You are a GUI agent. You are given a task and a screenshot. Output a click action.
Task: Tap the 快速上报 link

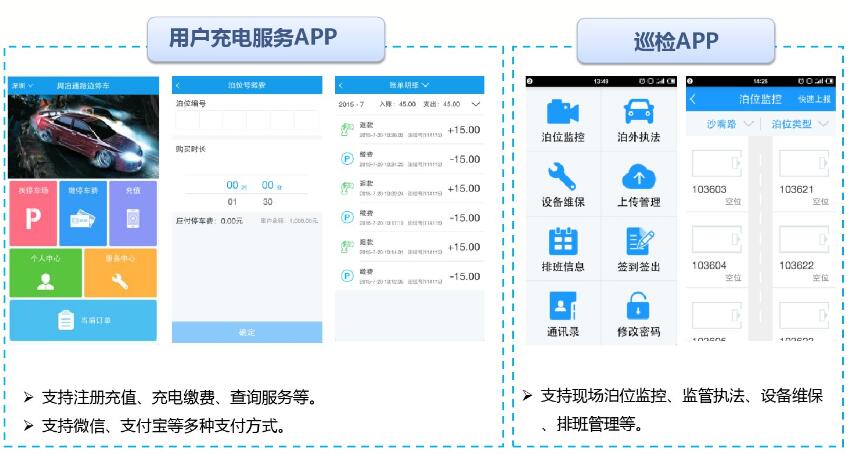[x=814, y=99]
